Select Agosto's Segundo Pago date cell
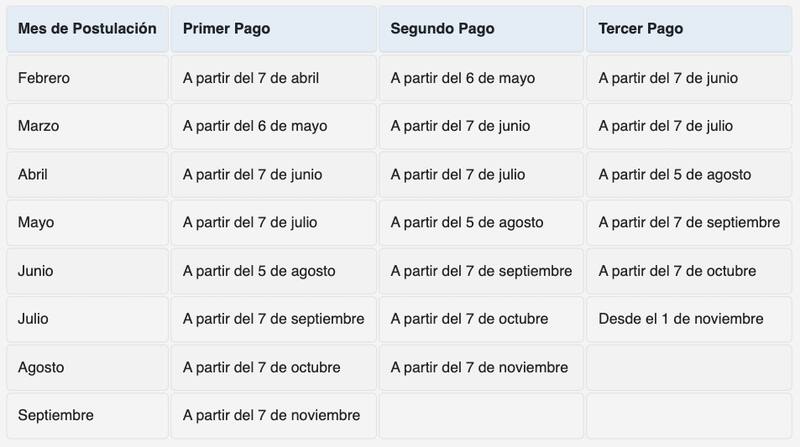 pyautogui.click(x=481, y=367)
